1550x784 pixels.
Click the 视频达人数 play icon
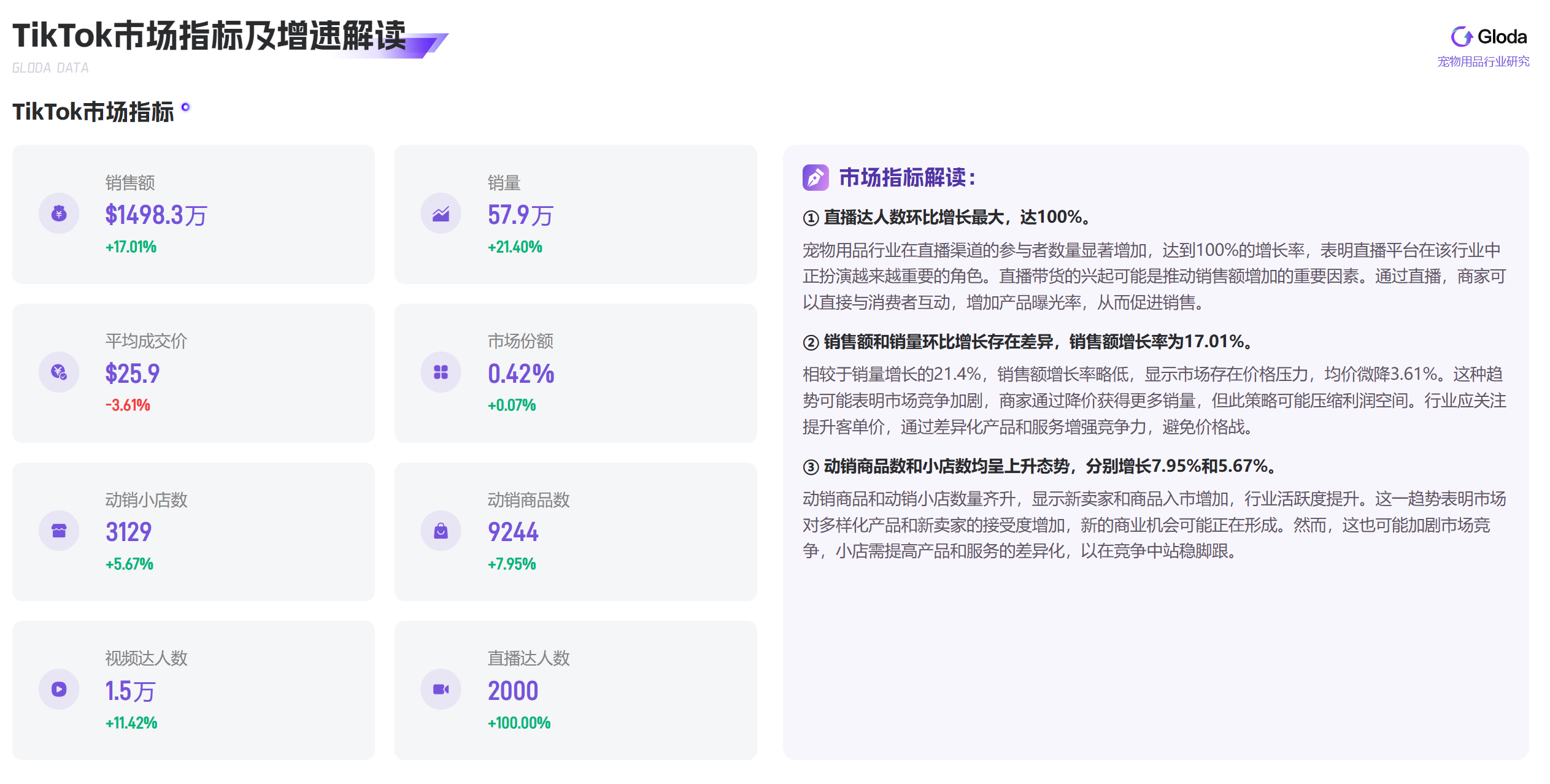(x=59, y=689)
